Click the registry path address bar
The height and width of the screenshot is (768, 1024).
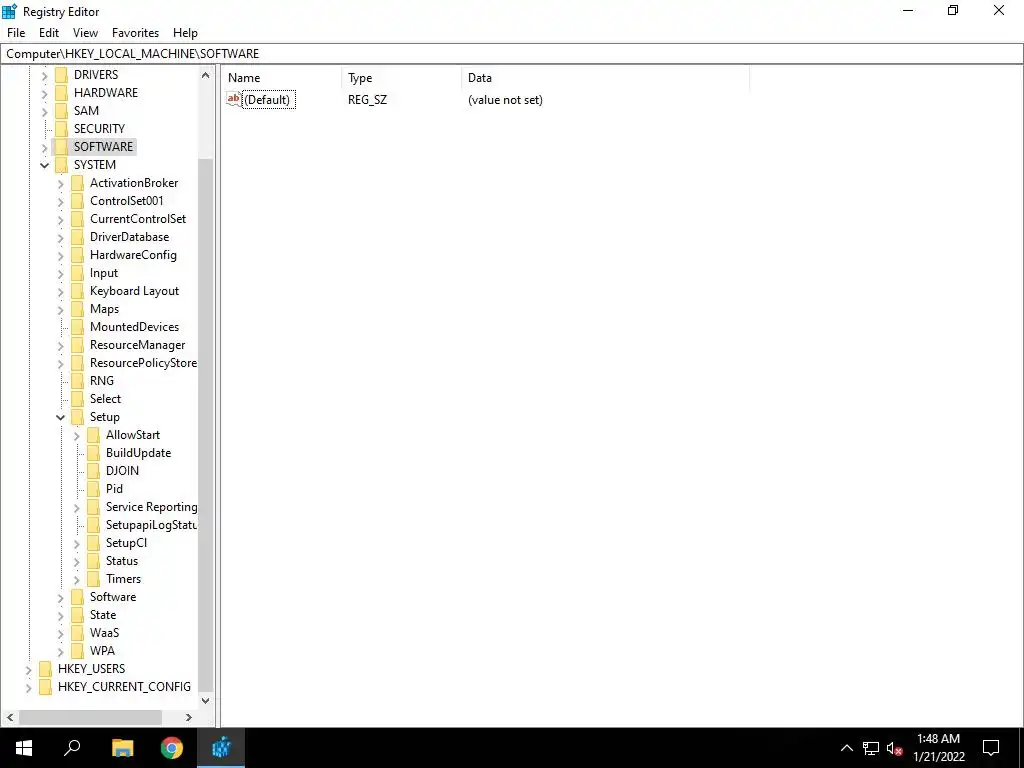coord(512,54)
